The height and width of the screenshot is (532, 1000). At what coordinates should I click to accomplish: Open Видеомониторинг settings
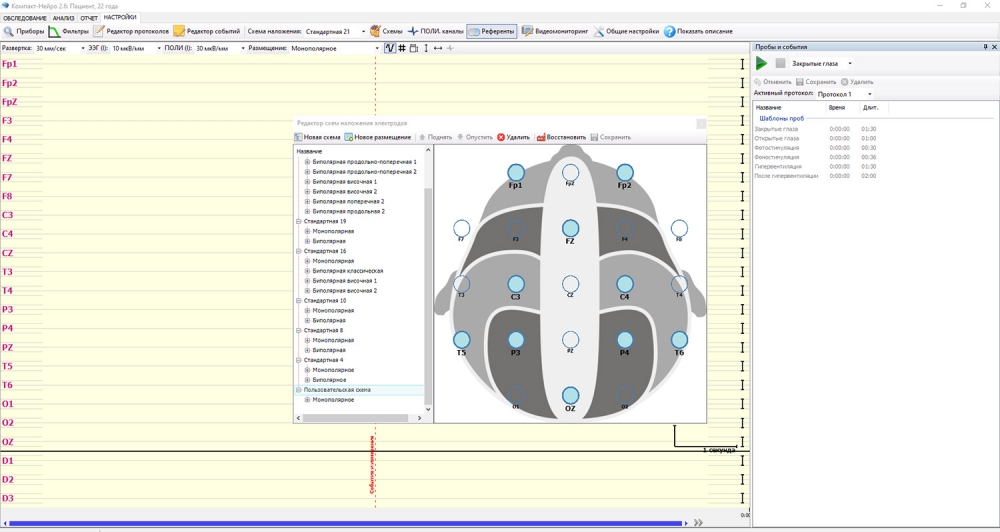[x=555, y=32]
